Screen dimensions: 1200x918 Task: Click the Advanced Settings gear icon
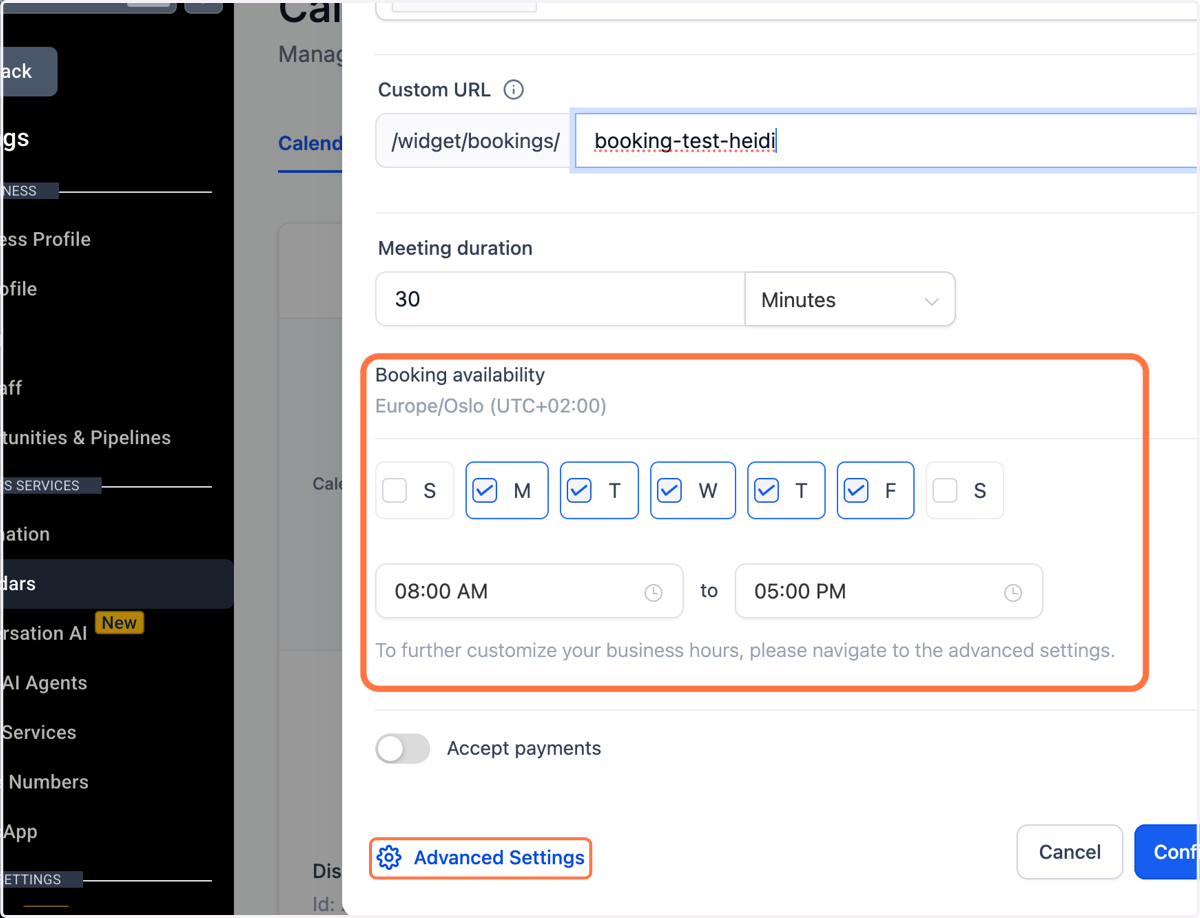(x=389, y=858)
